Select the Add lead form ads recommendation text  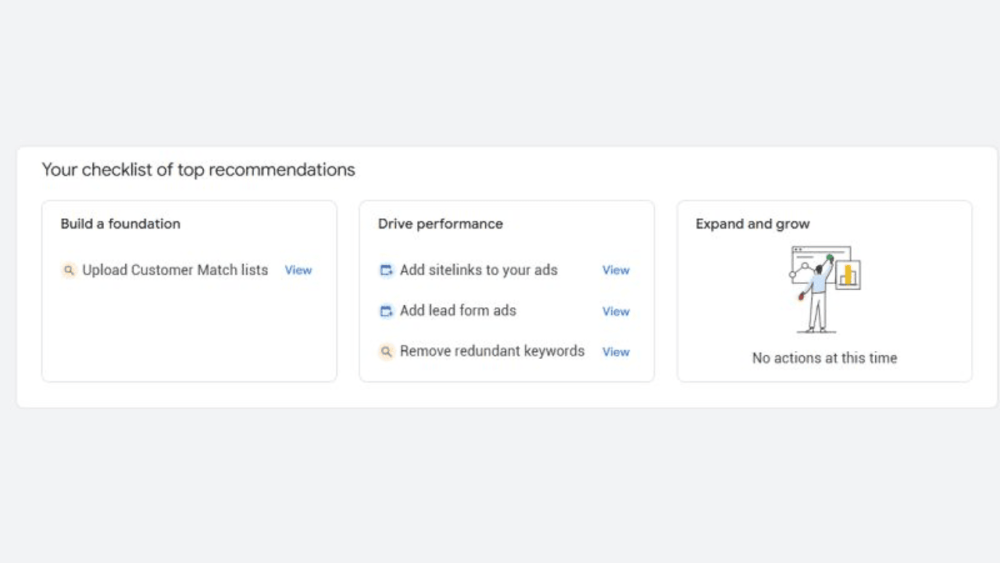458,311
